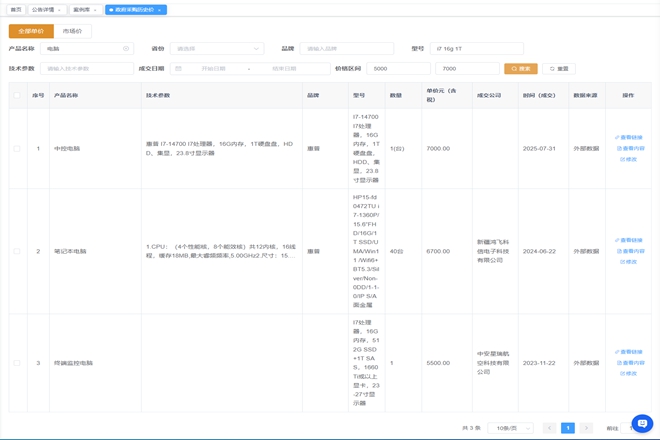Check the box for row 1 中控电脑

click(x=17, y=149)
